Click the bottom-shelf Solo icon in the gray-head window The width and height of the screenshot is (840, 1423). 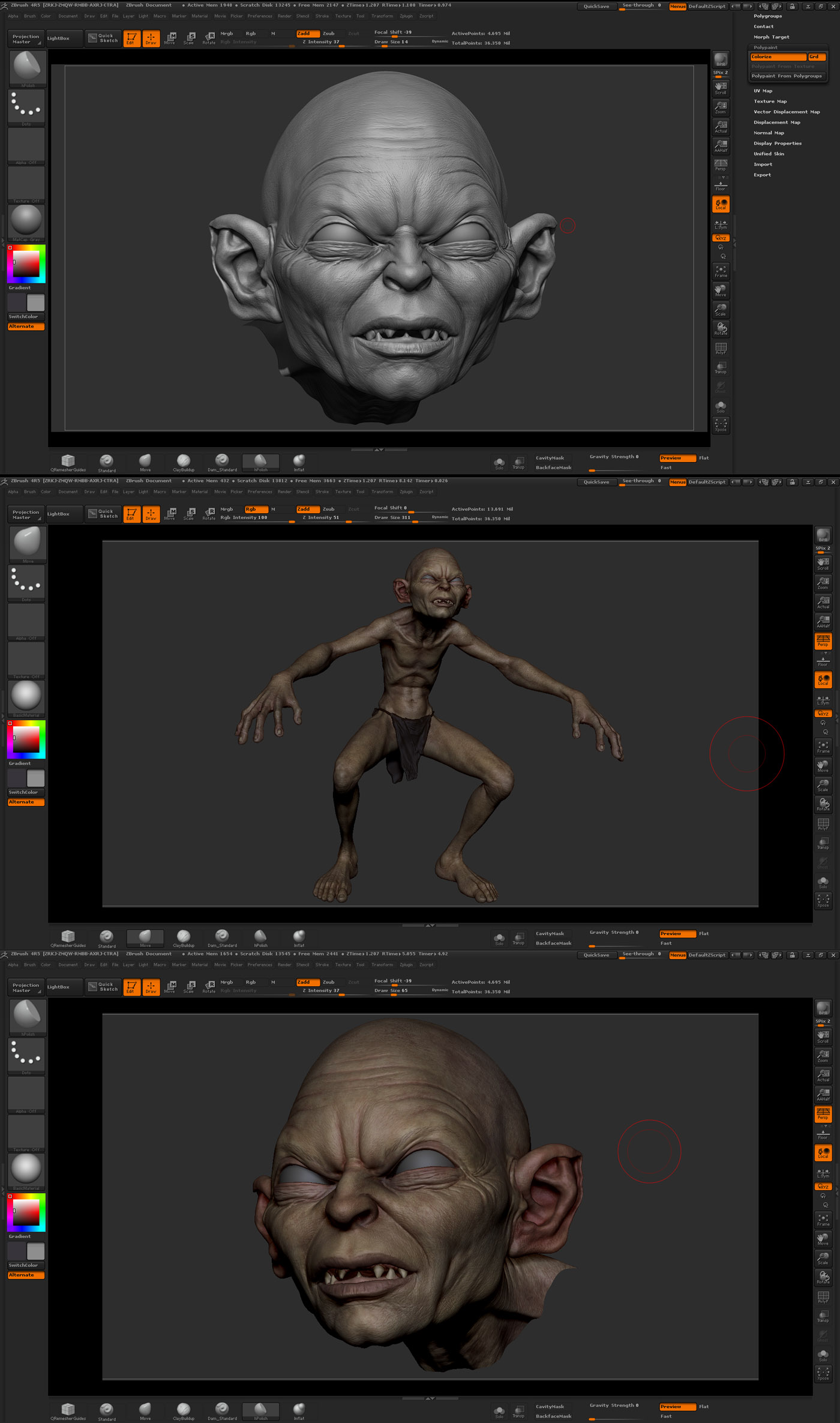[x=499, y=463]
